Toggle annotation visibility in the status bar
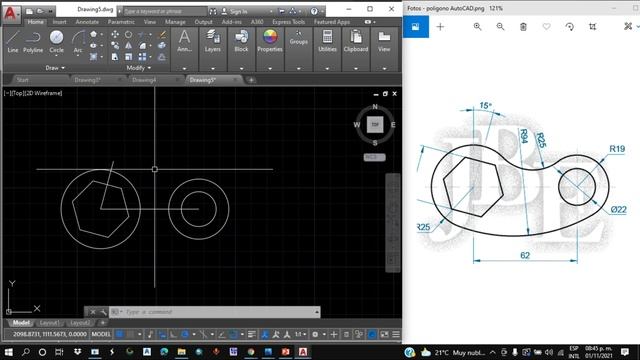Viewport: 640px width, 360px height. (x=264, y=334)
